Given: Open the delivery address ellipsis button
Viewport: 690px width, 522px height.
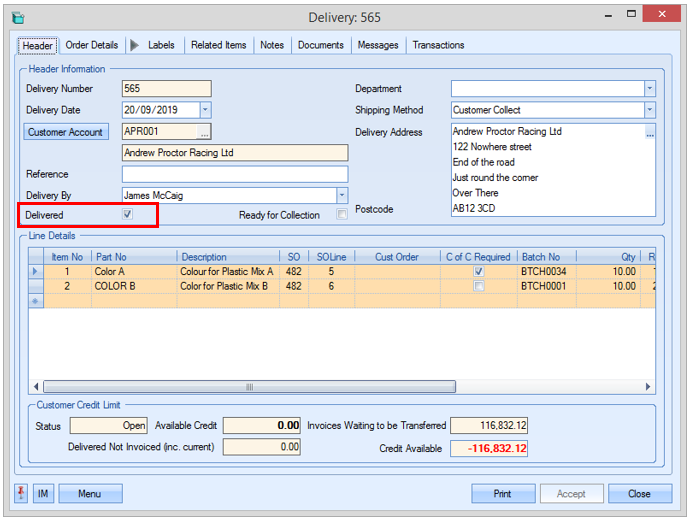Looking at the screenshot, I should [x=649, y=132].
